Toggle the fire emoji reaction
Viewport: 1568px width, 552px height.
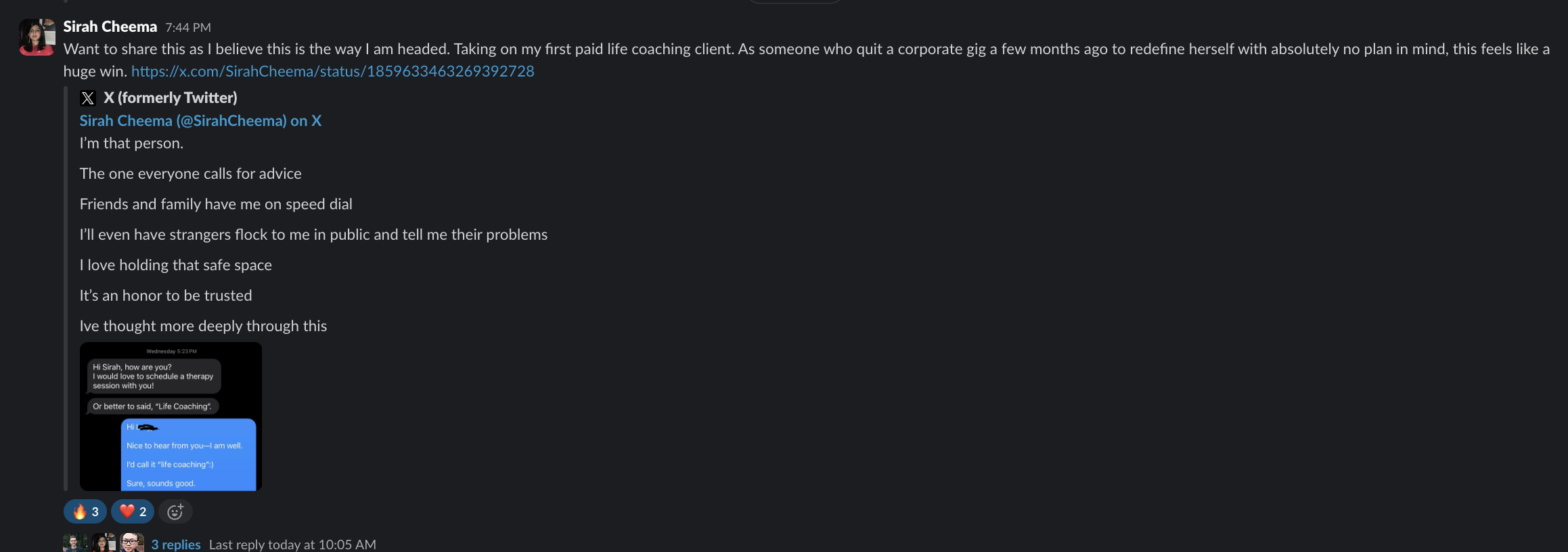(85, 512)
